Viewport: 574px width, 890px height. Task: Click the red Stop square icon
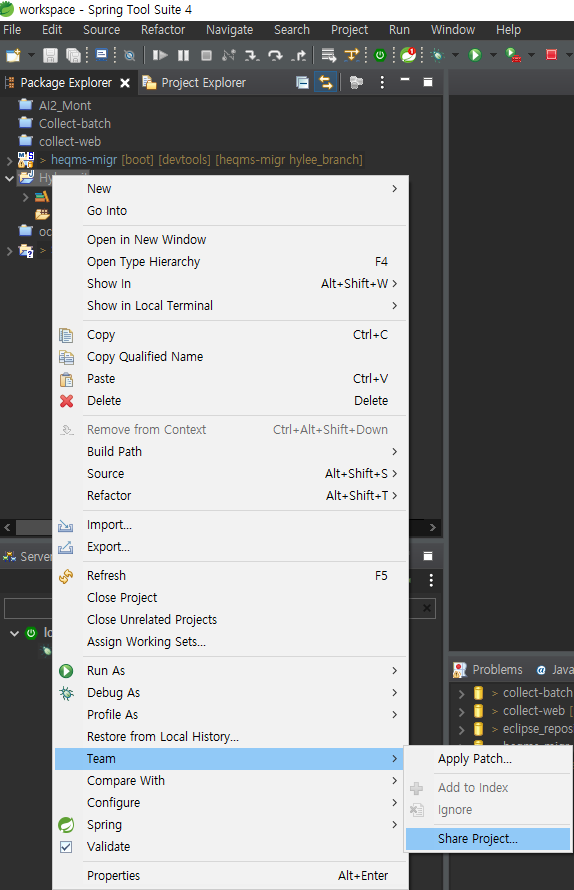pos(551,54)
